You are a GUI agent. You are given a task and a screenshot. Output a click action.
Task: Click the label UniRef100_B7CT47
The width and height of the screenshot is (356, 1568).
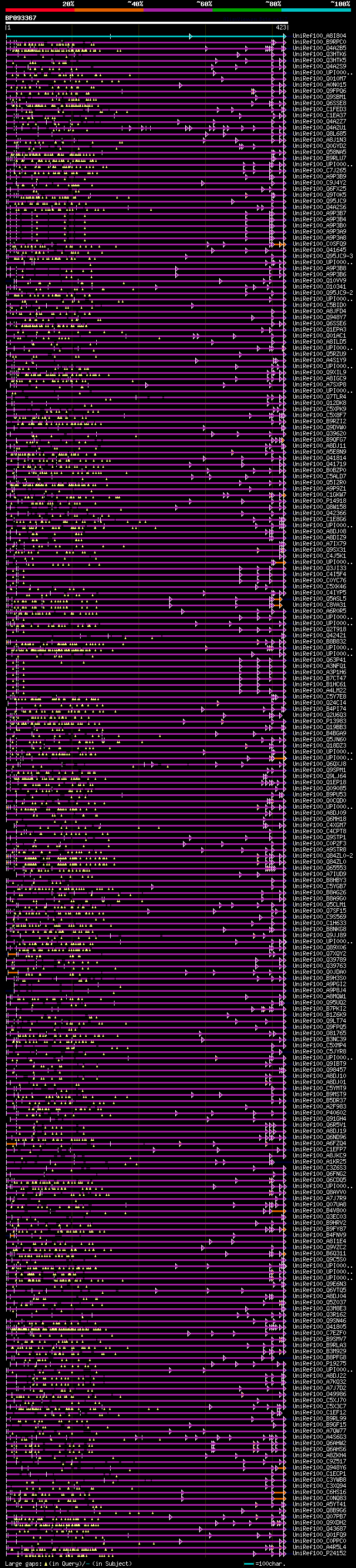click(x=319, y=678)
